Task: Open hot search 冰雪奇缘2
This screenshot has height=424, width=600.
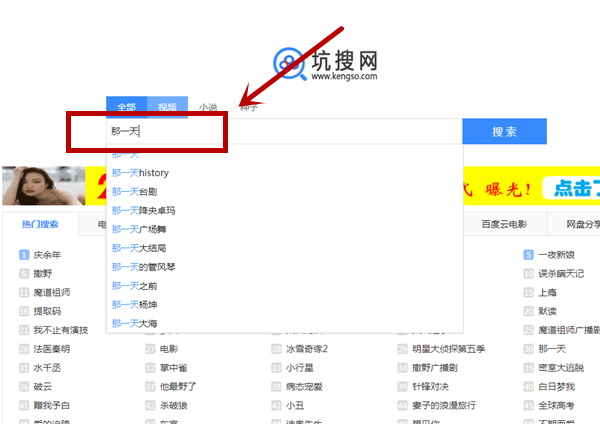Action: pyautogui.click(x=307, y=349)
